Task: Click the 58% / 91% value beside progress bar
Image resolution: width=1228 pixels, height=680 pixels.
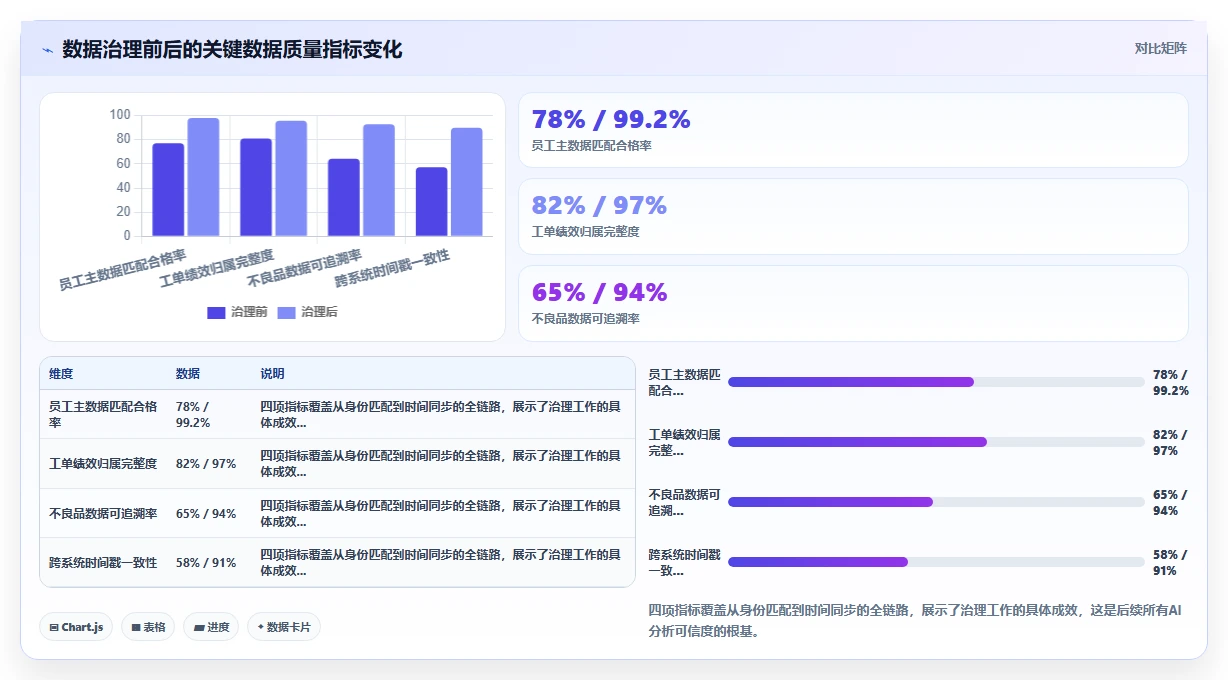Action: pyautogui.click(x=1170, y=562)
